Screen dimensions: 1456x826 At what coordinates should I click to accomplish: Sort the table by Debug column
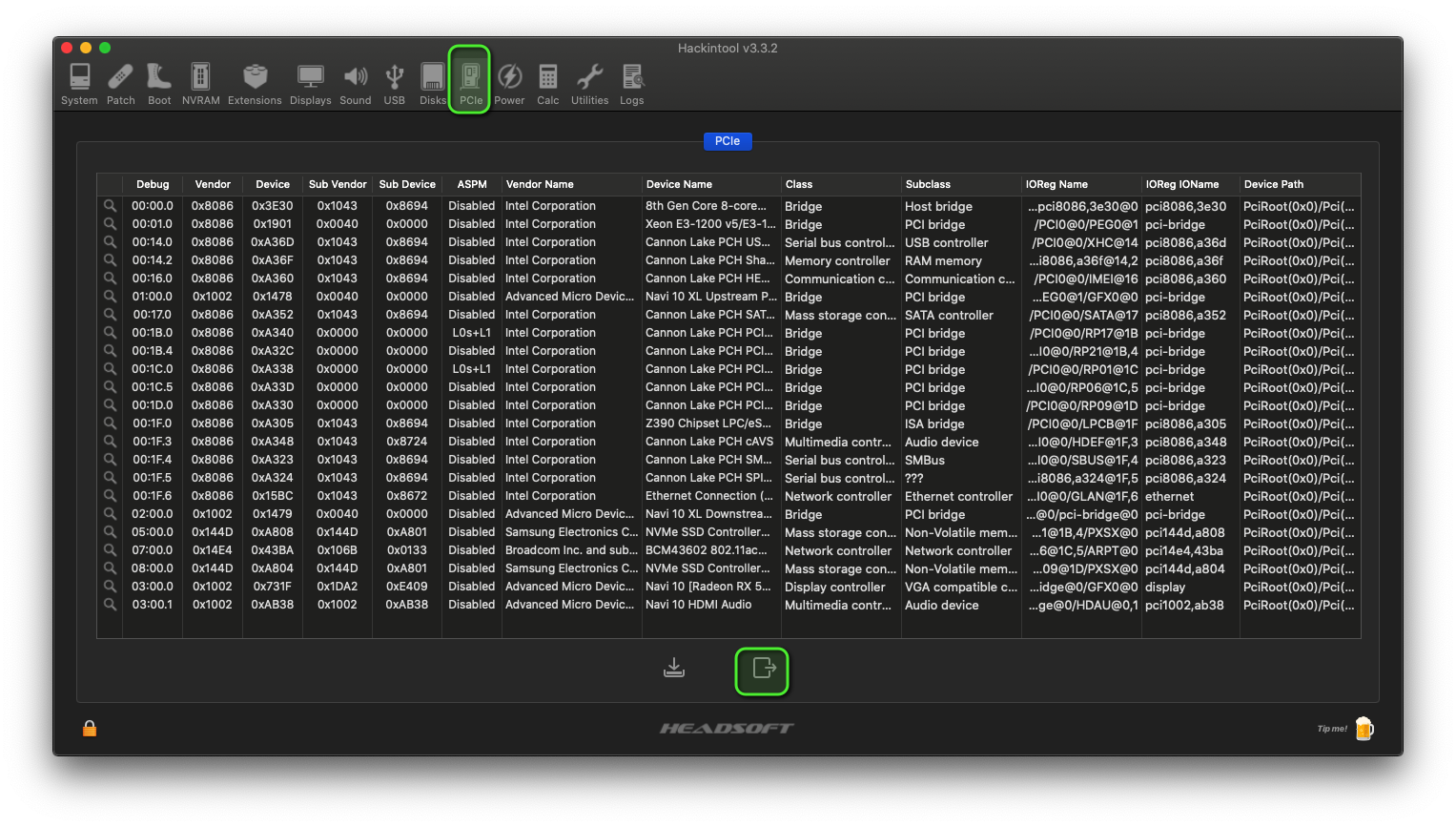pyautogui.click(x=153, y=185)
